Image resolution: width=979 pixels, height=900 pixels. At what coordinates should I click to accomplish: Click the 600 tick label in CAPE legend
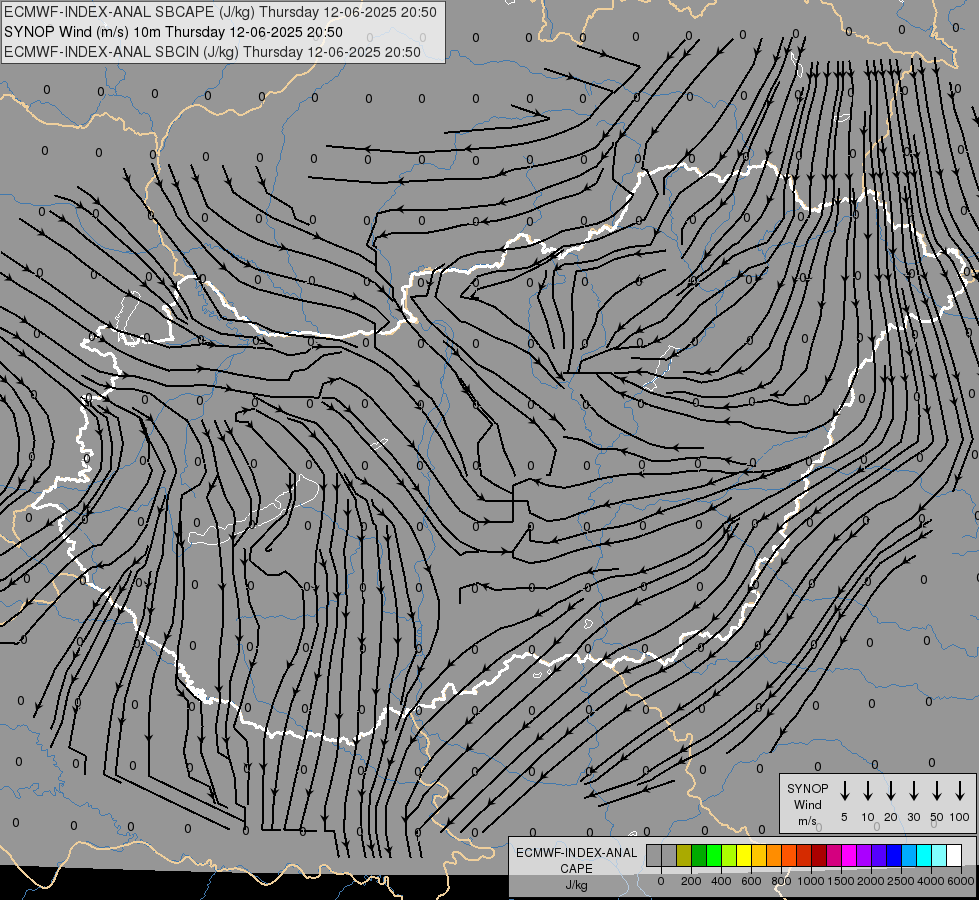click(751, 881)
